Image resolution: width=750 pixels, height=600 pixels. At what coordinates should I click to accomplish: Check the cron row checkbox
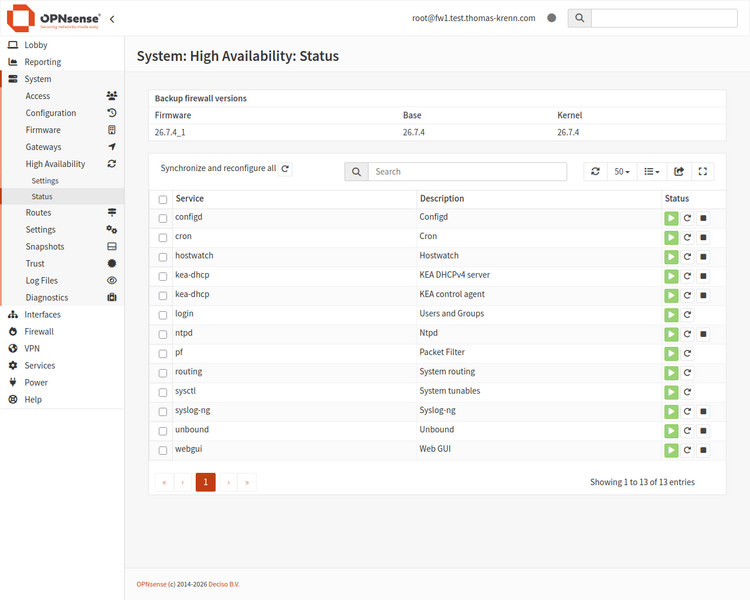[x=163, y=238]
